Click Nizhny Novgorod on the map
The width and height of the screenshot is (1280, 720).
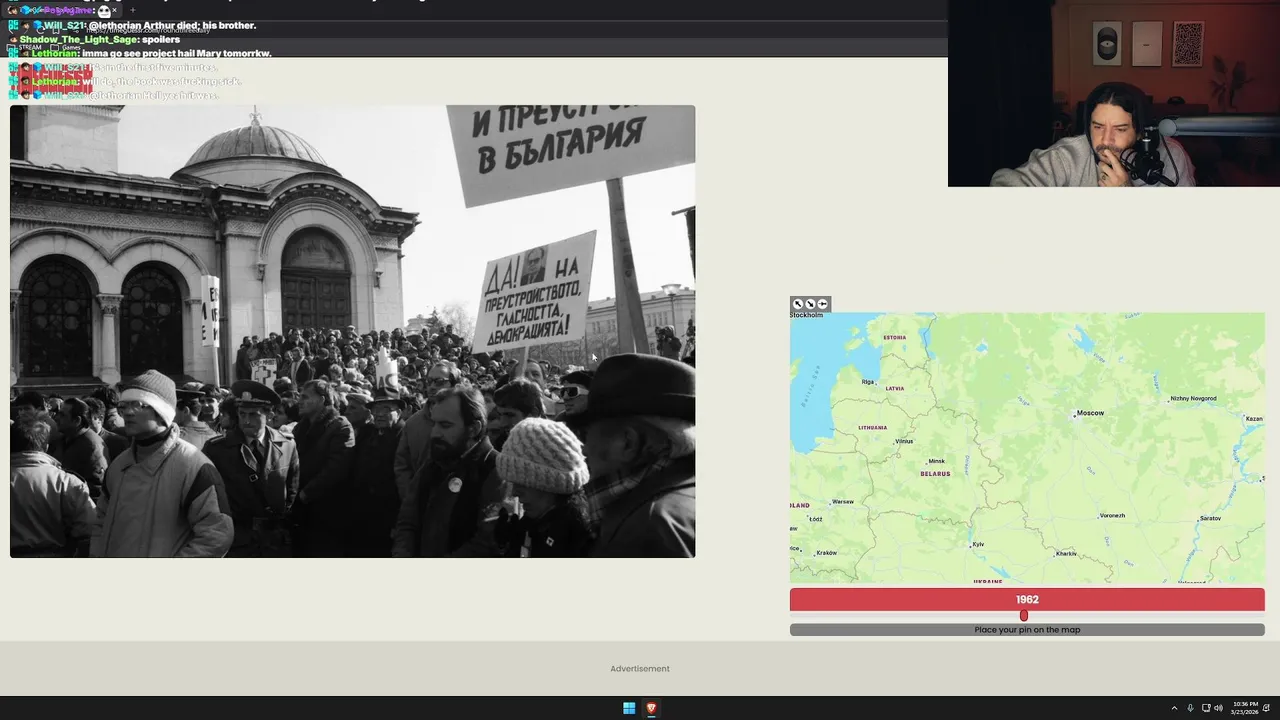[1193, 398]
